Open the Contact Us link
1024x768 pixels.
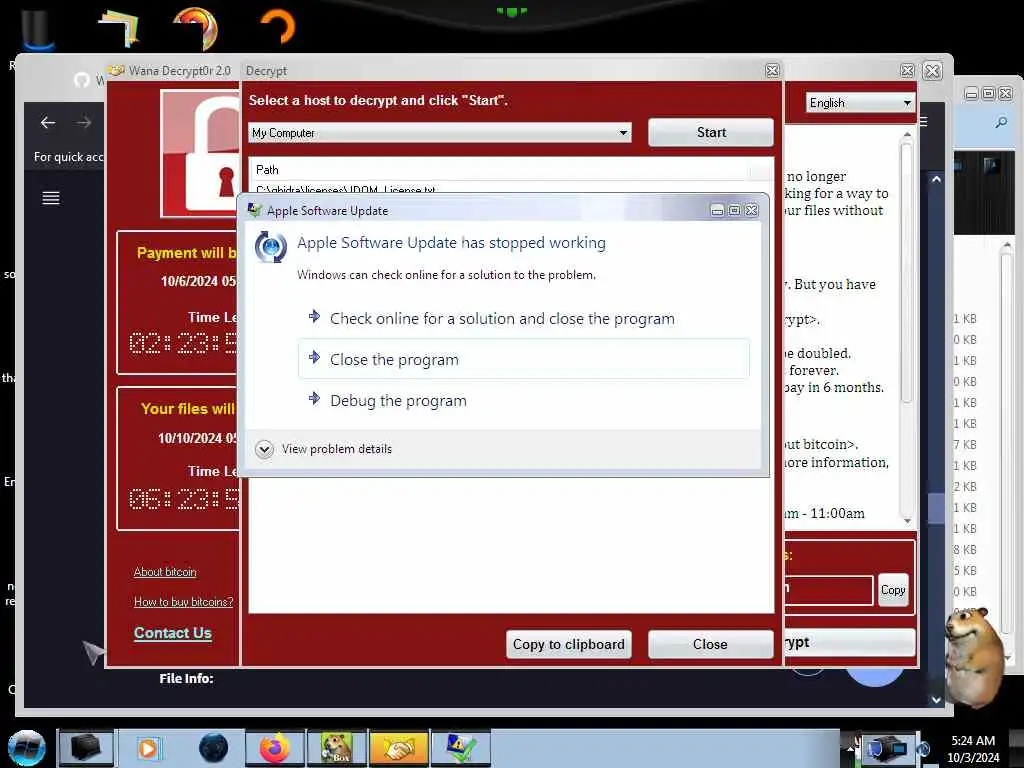tap(172, 633)
